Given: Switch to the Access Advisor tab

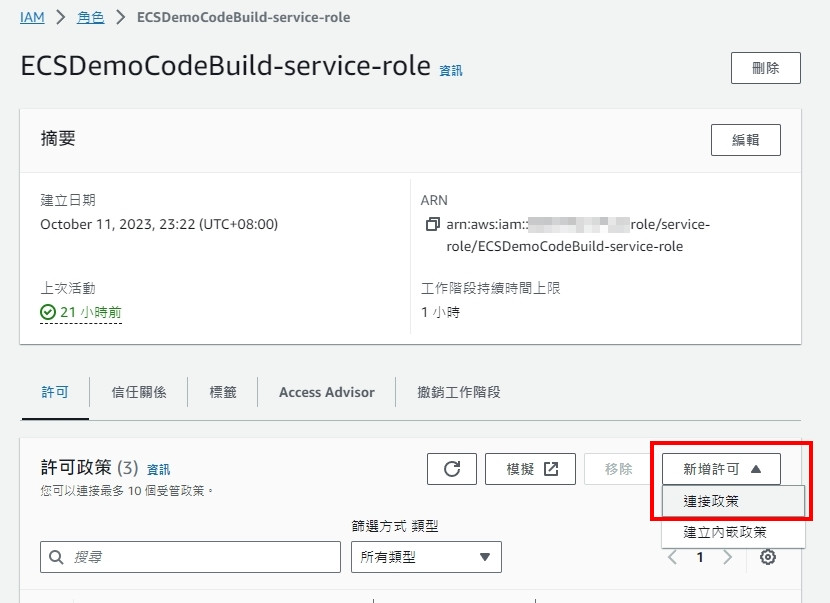Looking at the screenshot, I should 327,392.
